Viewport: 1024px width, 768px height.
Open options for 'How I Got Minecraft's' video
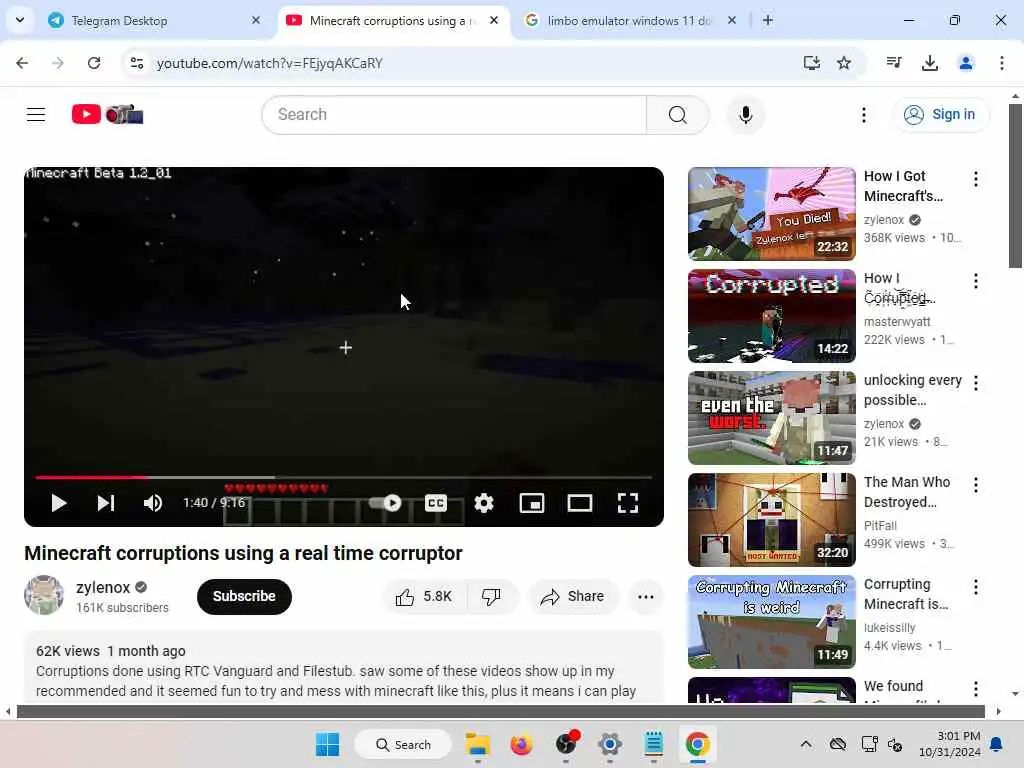(976, 179)
